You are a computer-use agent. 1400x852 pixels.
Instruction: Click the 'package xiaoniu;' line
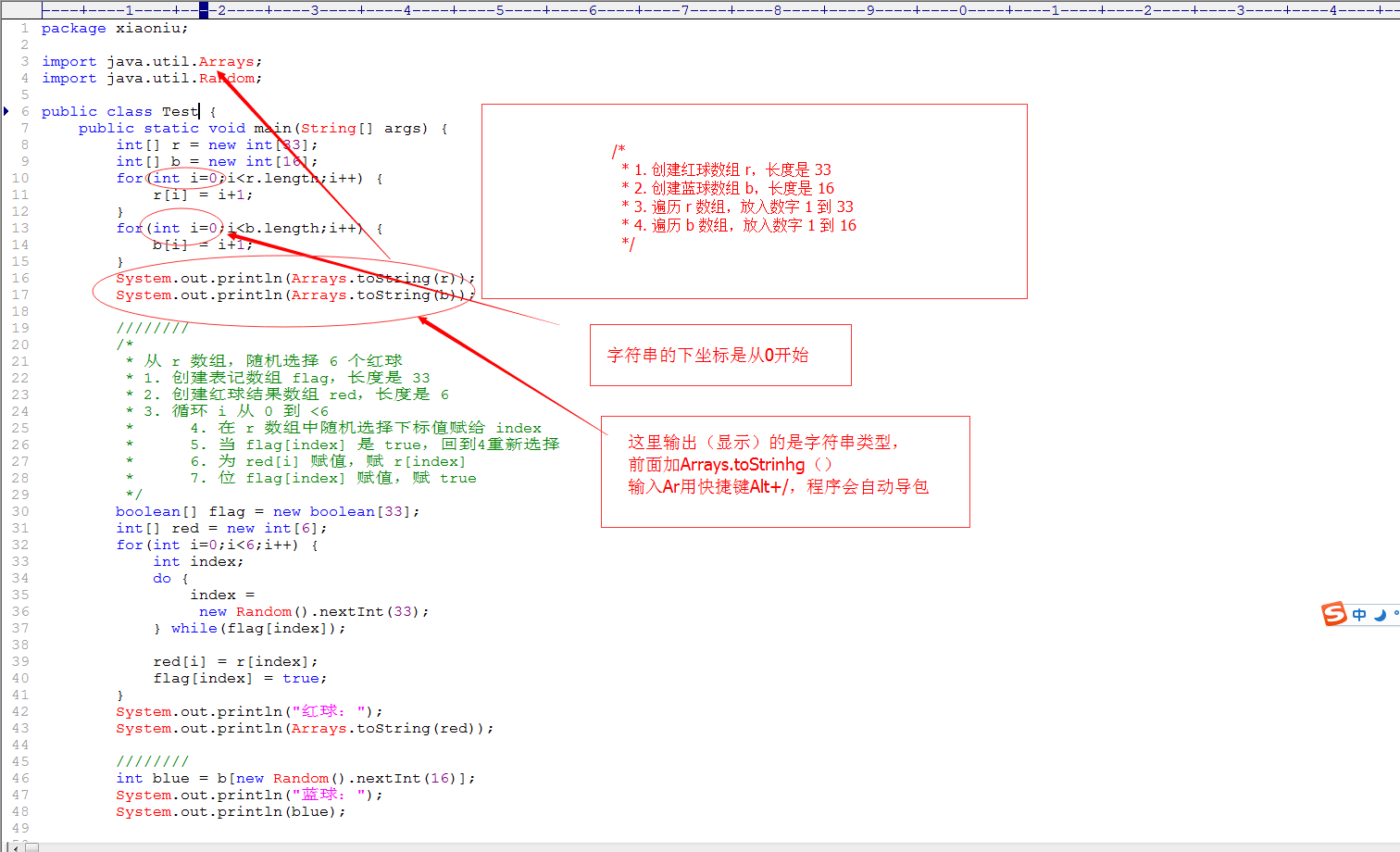[115, 28]
